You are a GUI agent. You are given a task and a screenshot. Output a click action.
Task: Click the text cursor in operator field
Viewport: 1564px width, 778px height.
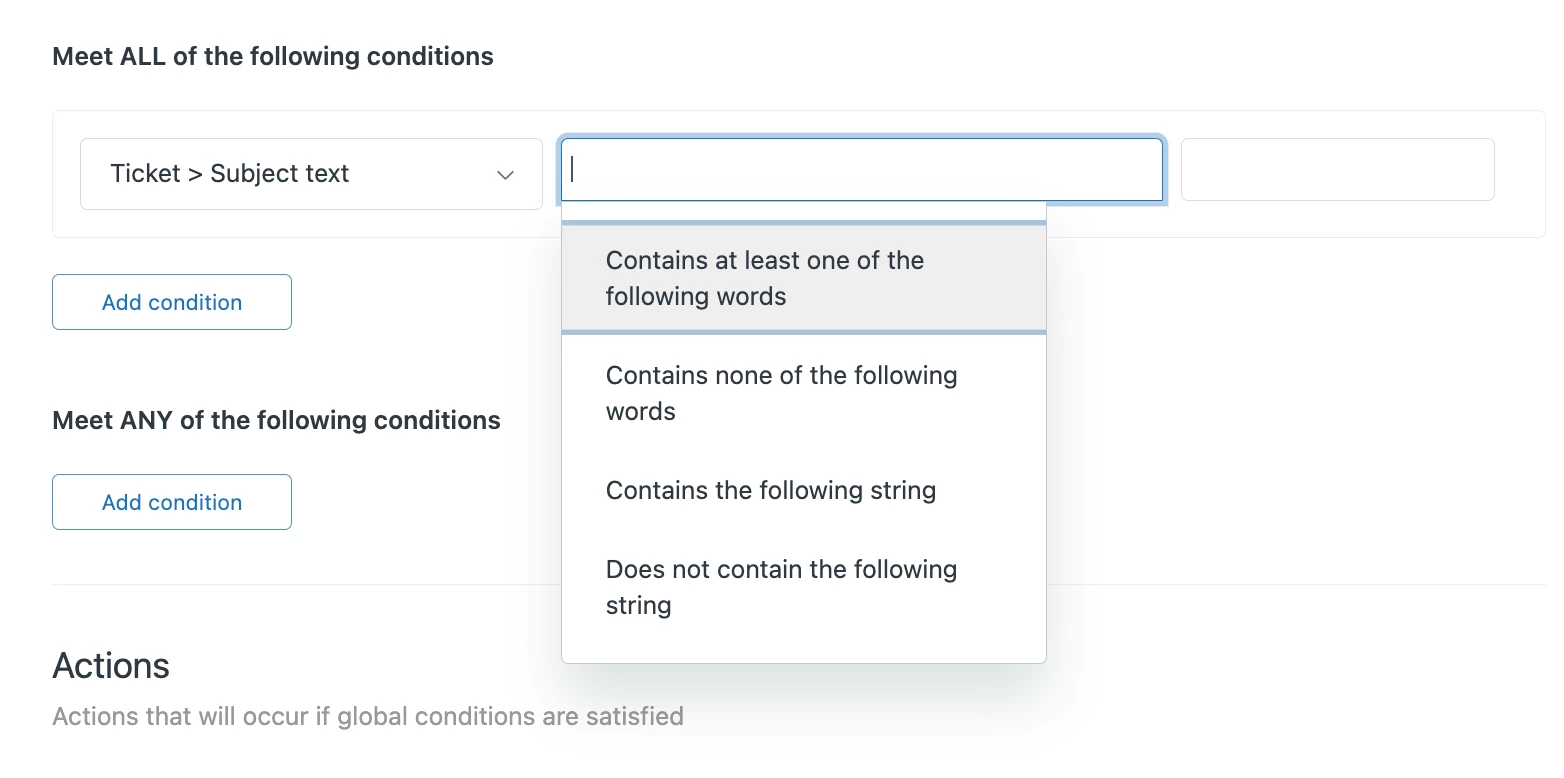(x=573, y=170)
